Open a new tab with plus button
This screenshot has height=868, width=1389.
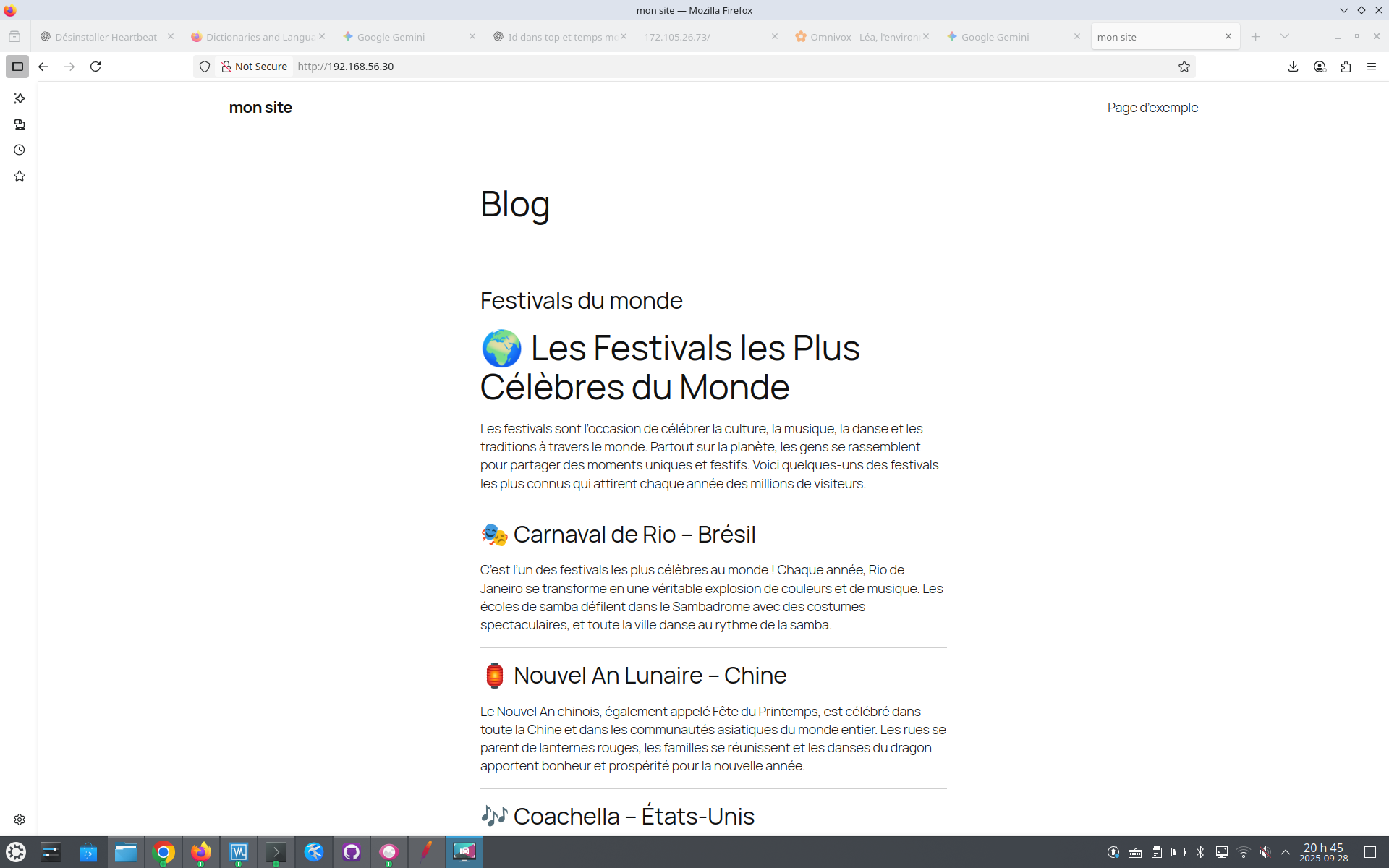pos(1256,36)
